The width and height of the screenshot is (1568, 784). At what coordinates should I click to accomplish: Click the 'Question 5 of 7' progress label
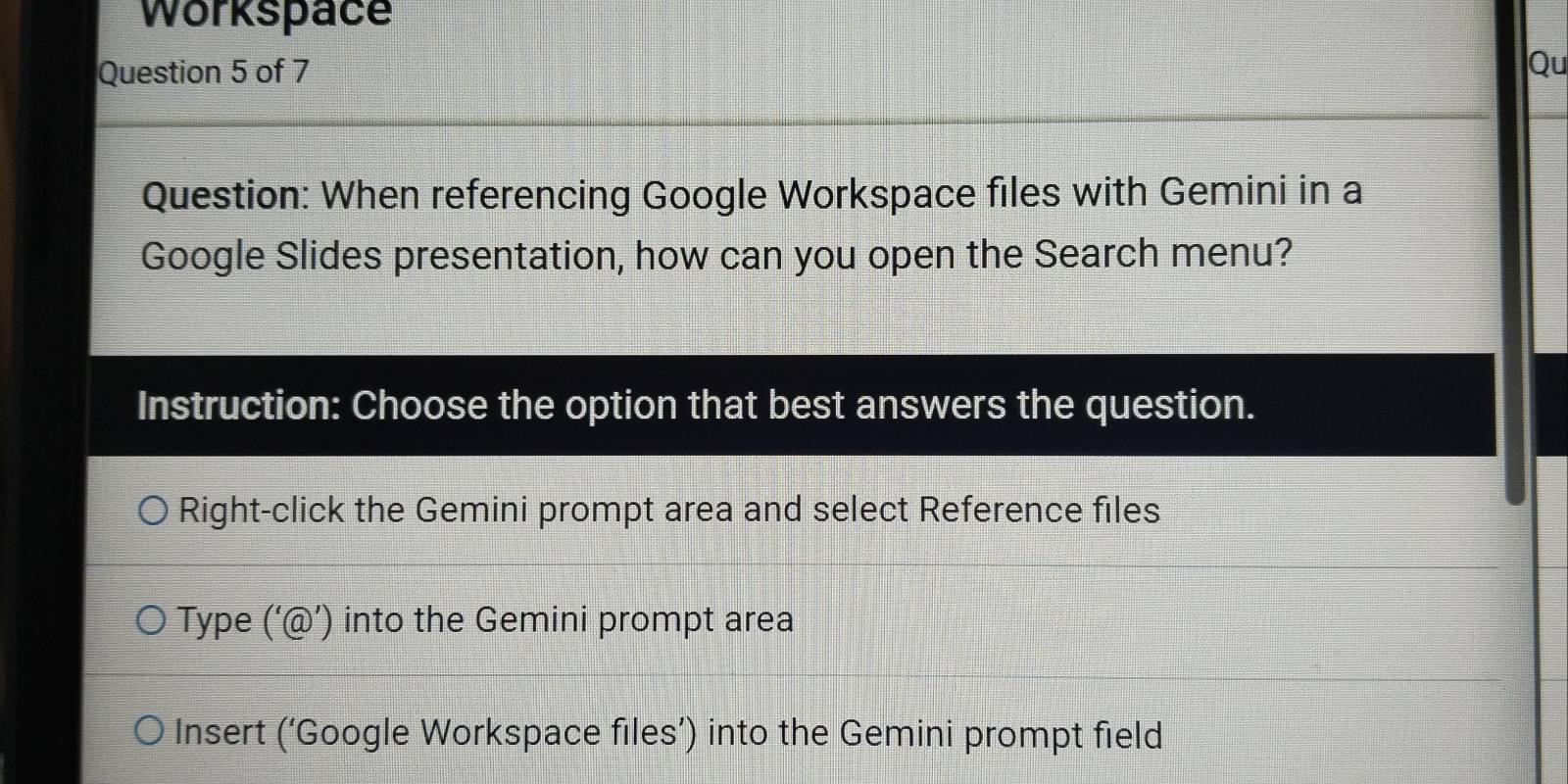[x=201, y=71]
